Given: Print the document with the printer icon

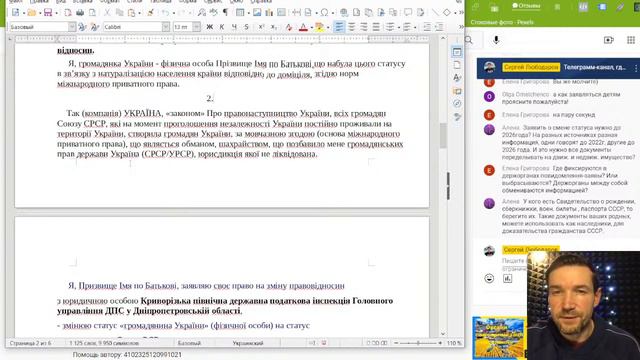Looking at the screenshot, I should [80, 13].
